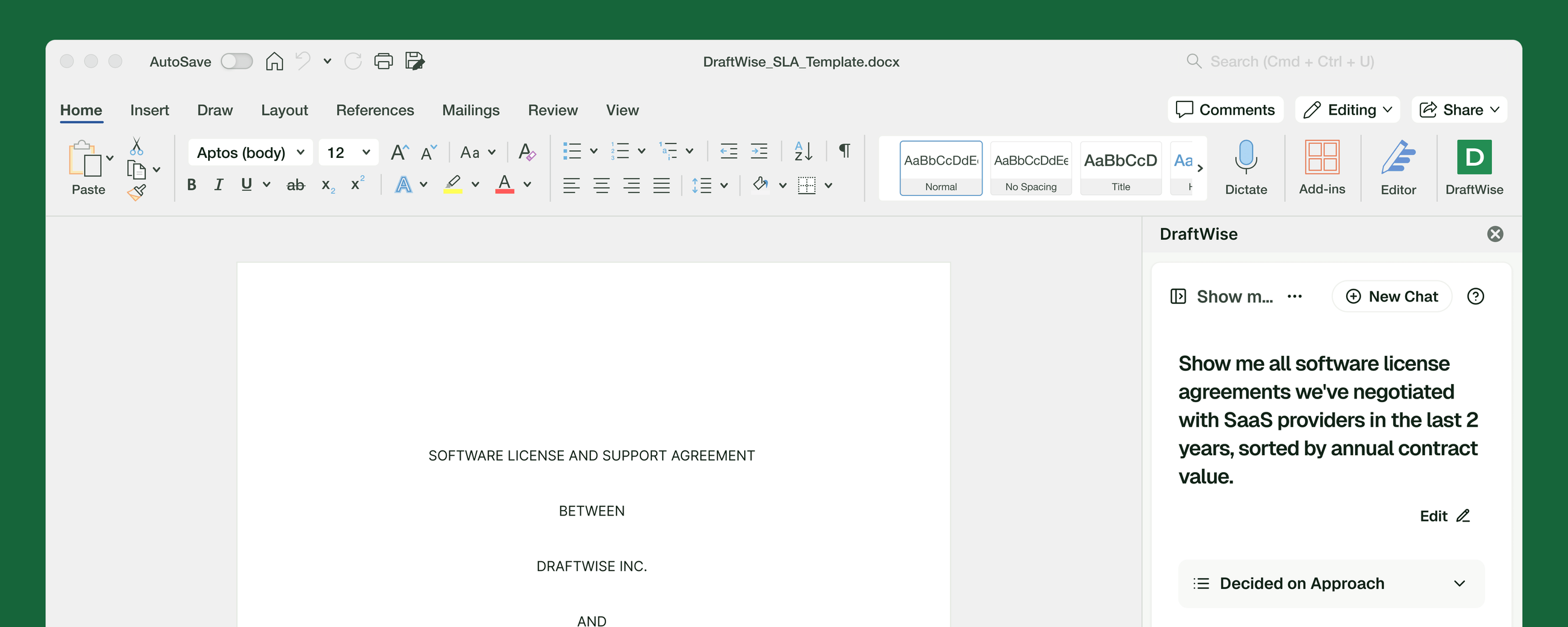Screen dimensions: 1568x627
Task: Apply the Title style
Action: tap(1120, 168)
